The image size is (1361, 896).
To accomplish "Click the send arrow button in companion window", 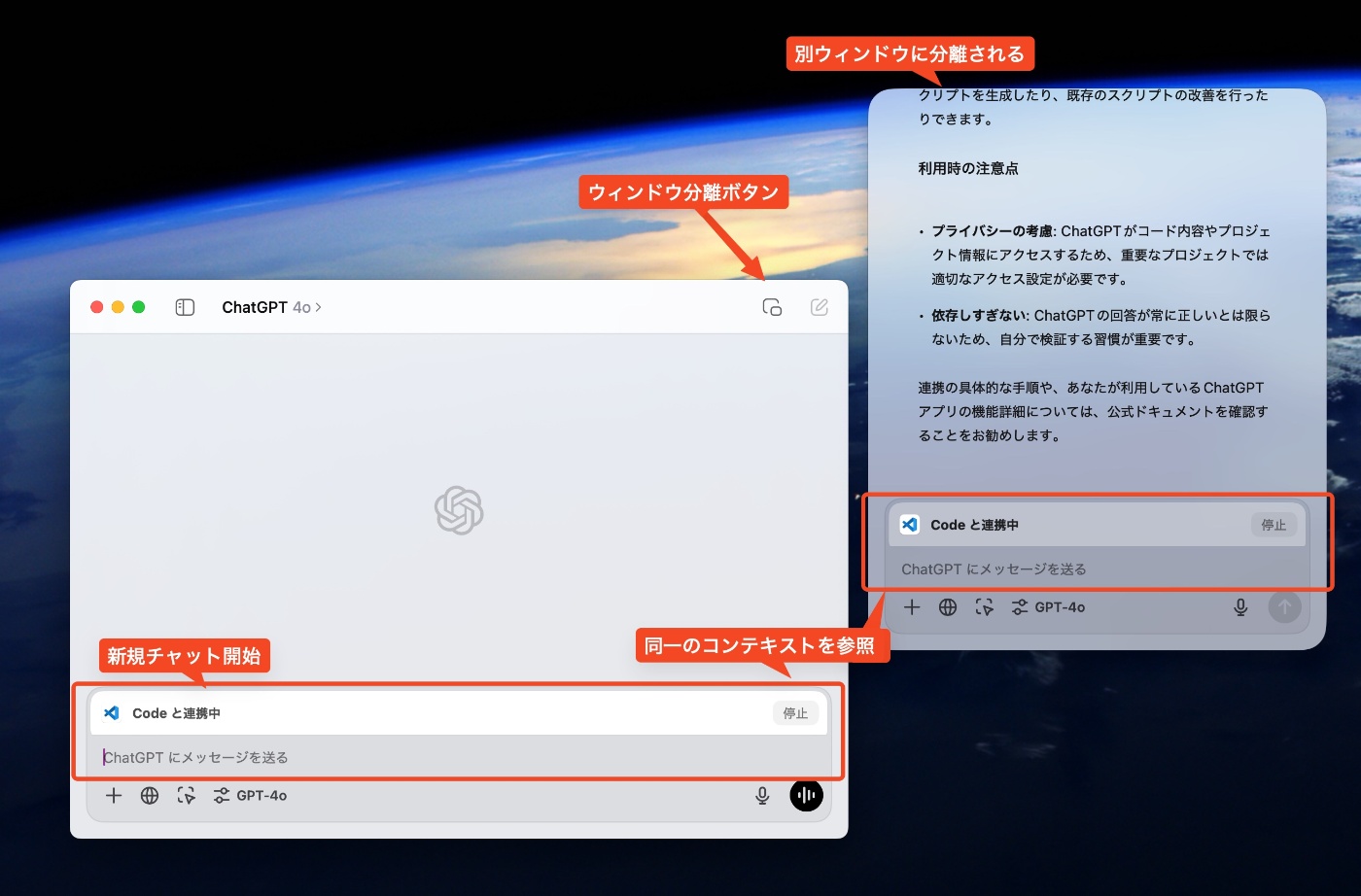I will click(1284, 607).
